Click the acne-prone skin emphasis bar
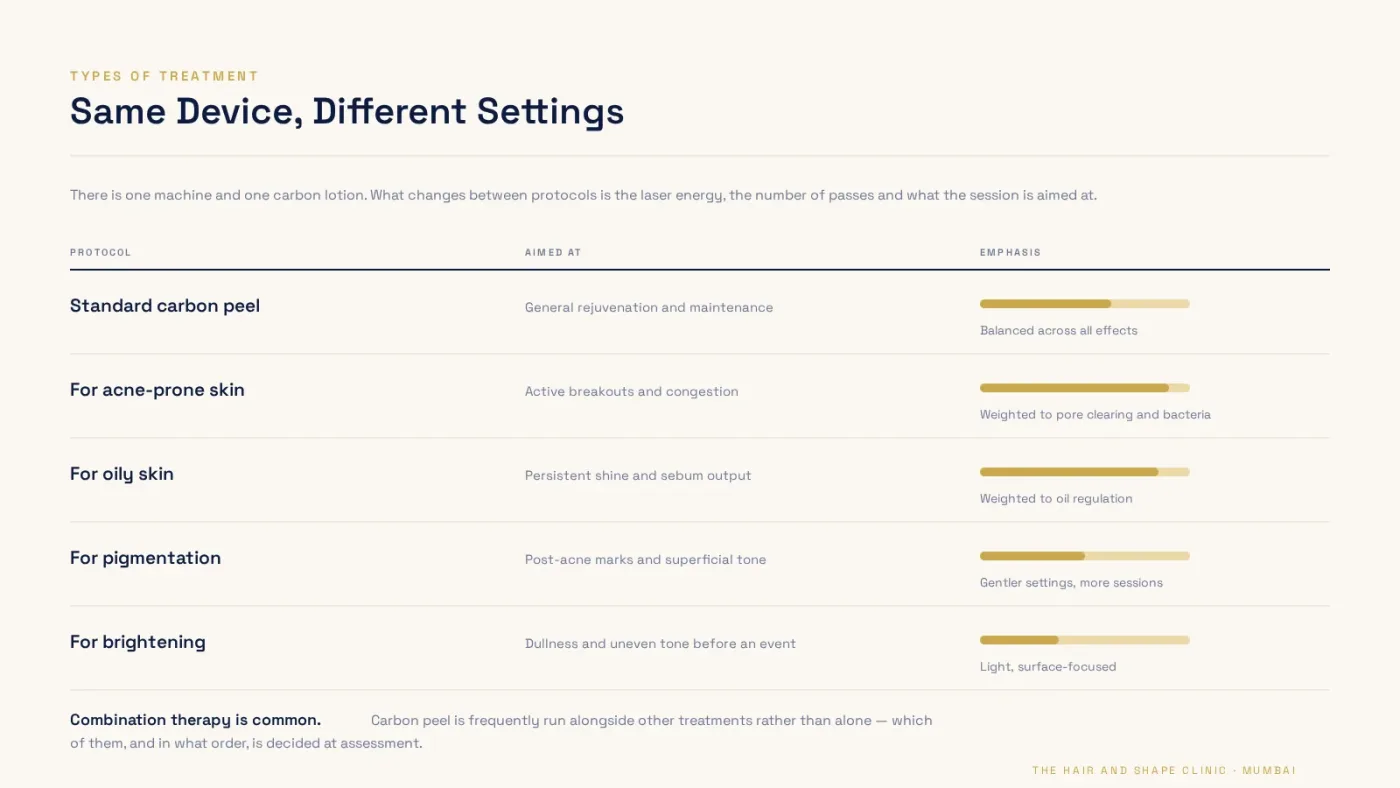Viewport: 1400px width, 788px height. click(x=1084, y=388)
